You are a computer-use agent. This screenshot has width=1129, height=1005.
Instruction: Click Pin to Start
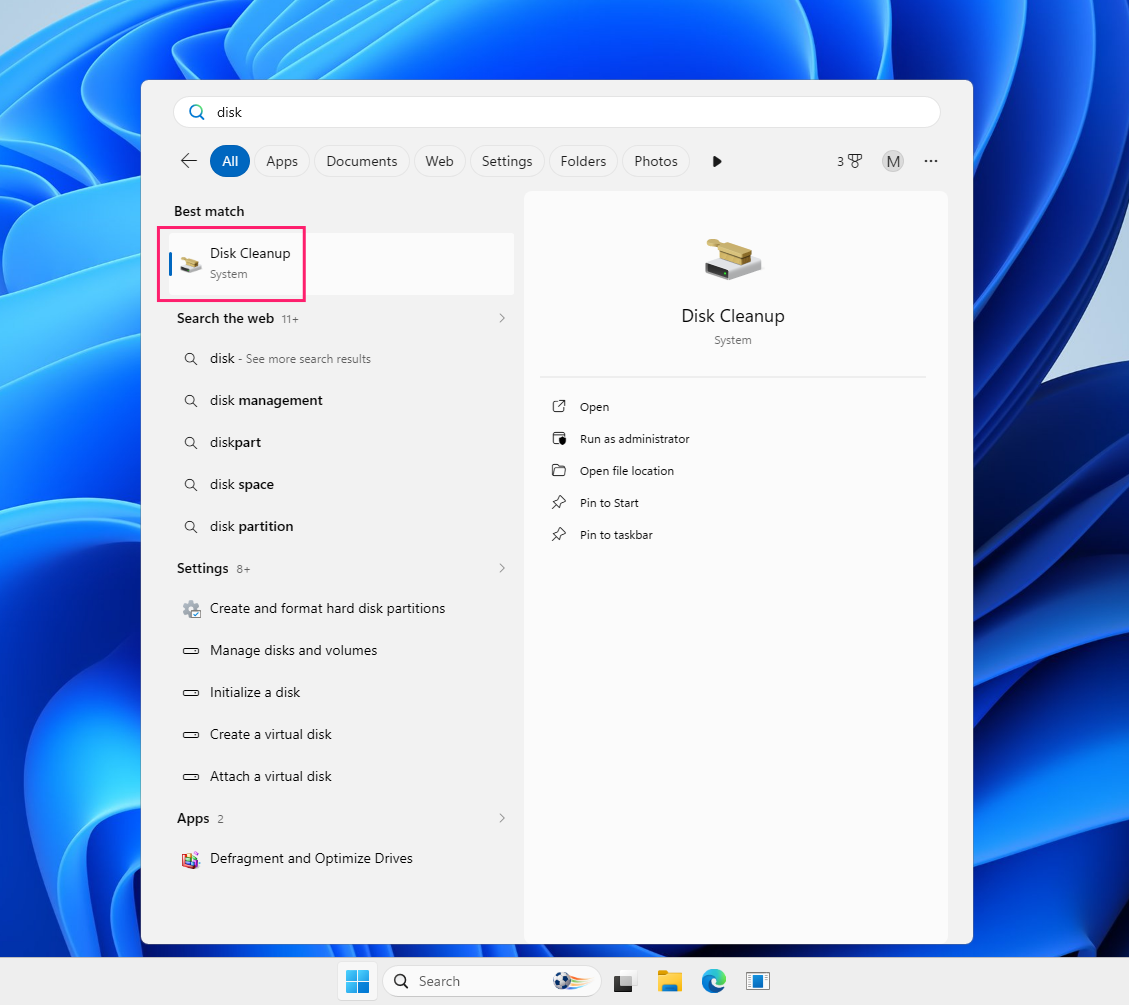[x=608, y=502]
